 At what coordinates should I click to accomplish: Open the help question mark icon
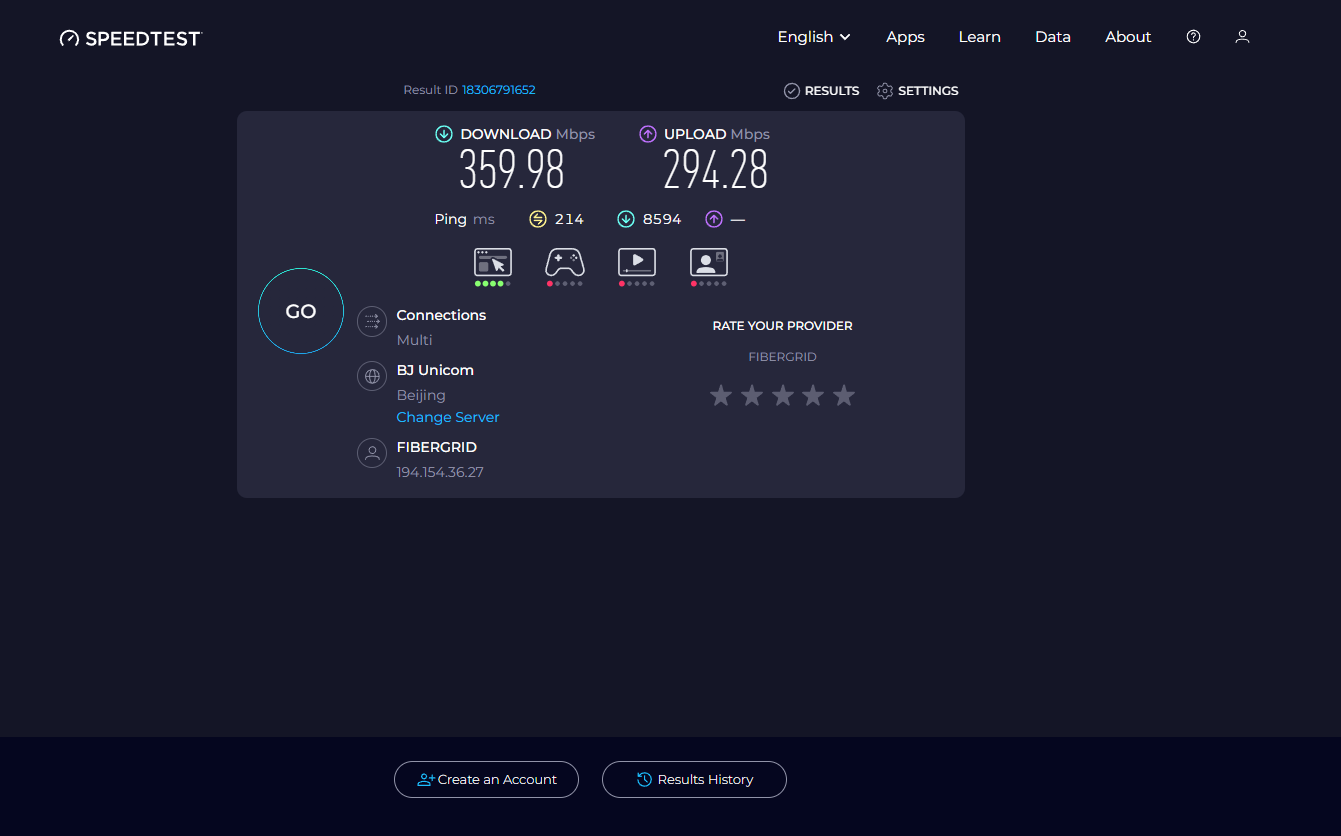pos(1193,36)
